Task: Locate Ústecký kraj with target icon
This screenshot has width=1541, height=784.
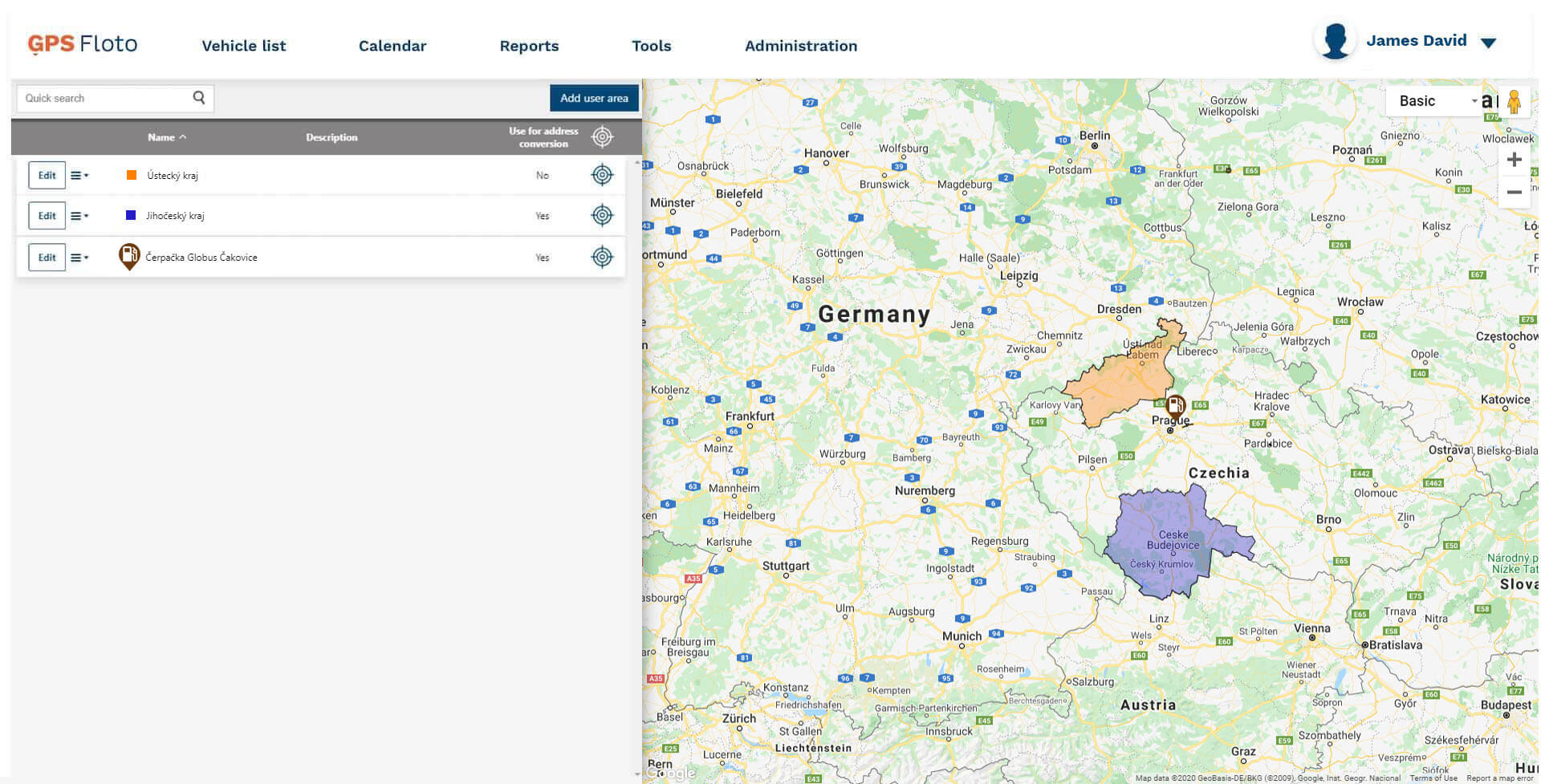Action: (602, 175)
